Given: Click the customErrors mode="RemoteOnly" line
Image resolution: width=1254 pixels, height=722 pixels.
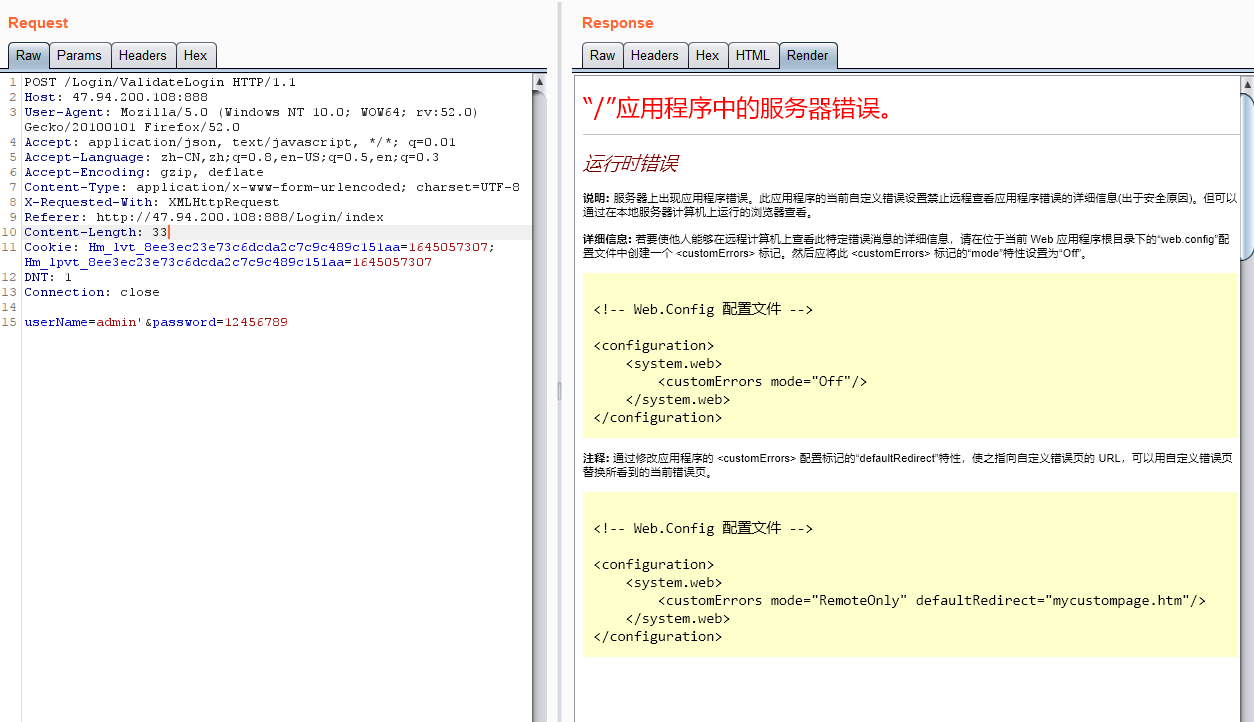Looking at the screenshot, I should (x=932, y=600).
